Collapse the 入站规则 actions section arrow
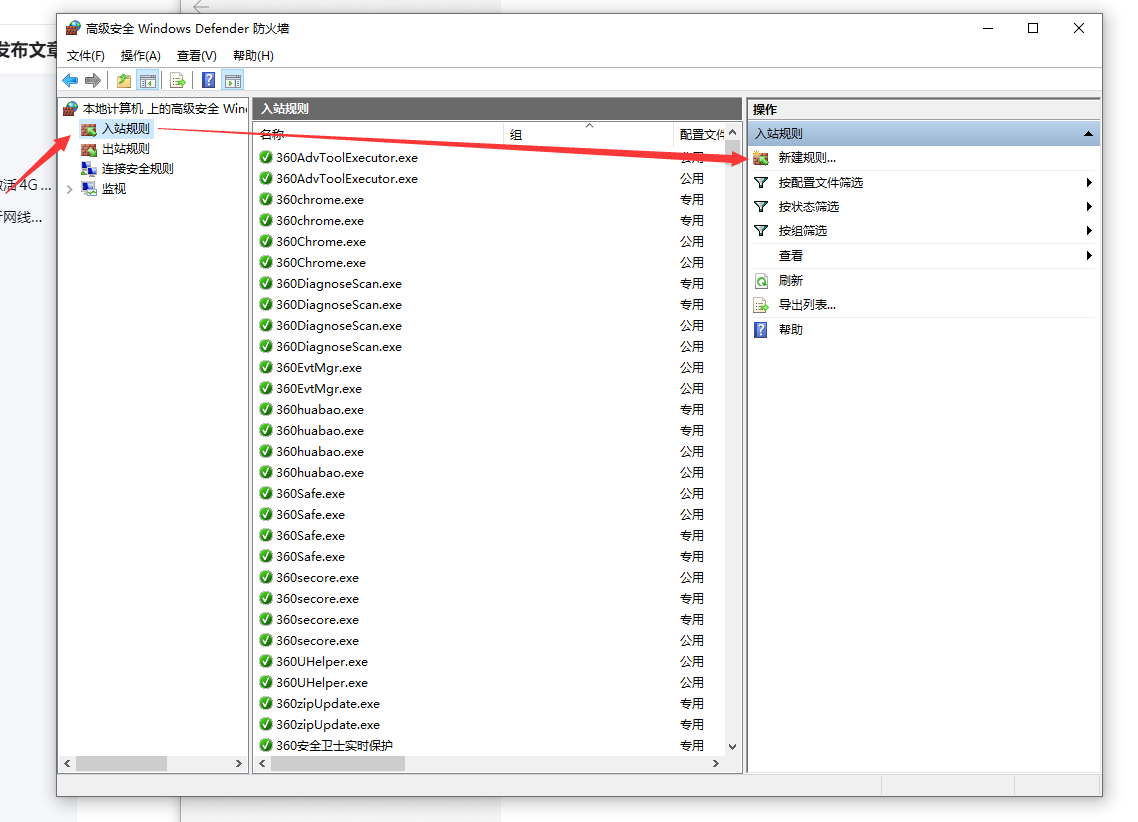Viewport: 1138px width, 822px height. (x=1088, y=133)
